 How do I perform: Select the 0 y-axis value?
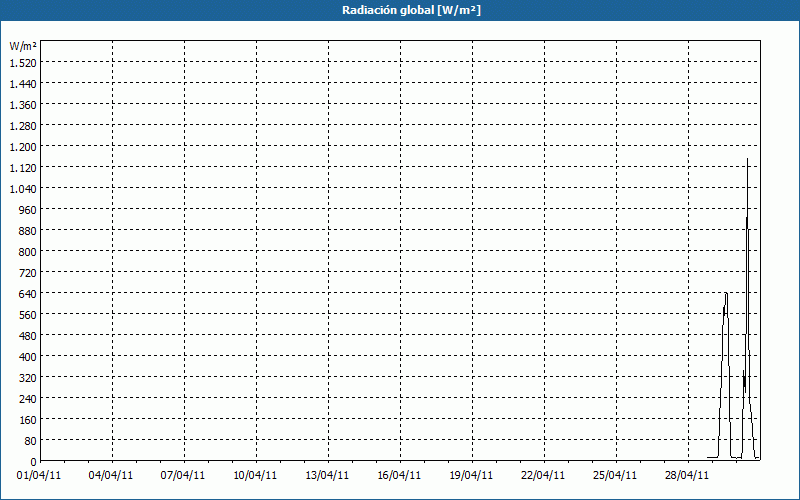click(x=34, y=462)
